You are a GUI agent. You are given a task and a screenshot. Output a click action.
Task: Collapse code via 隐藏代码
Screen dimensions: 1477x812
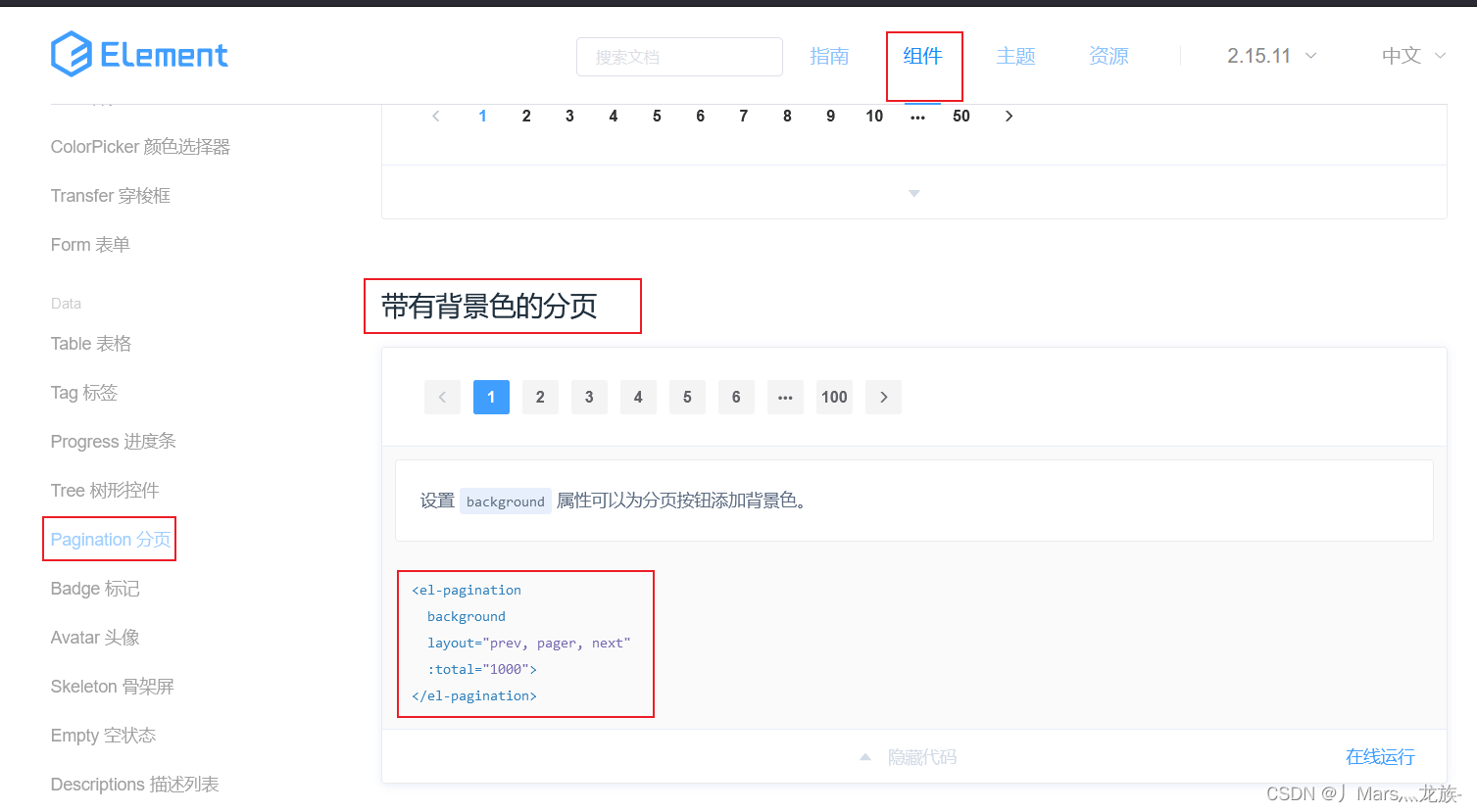(x=909, y=757)
